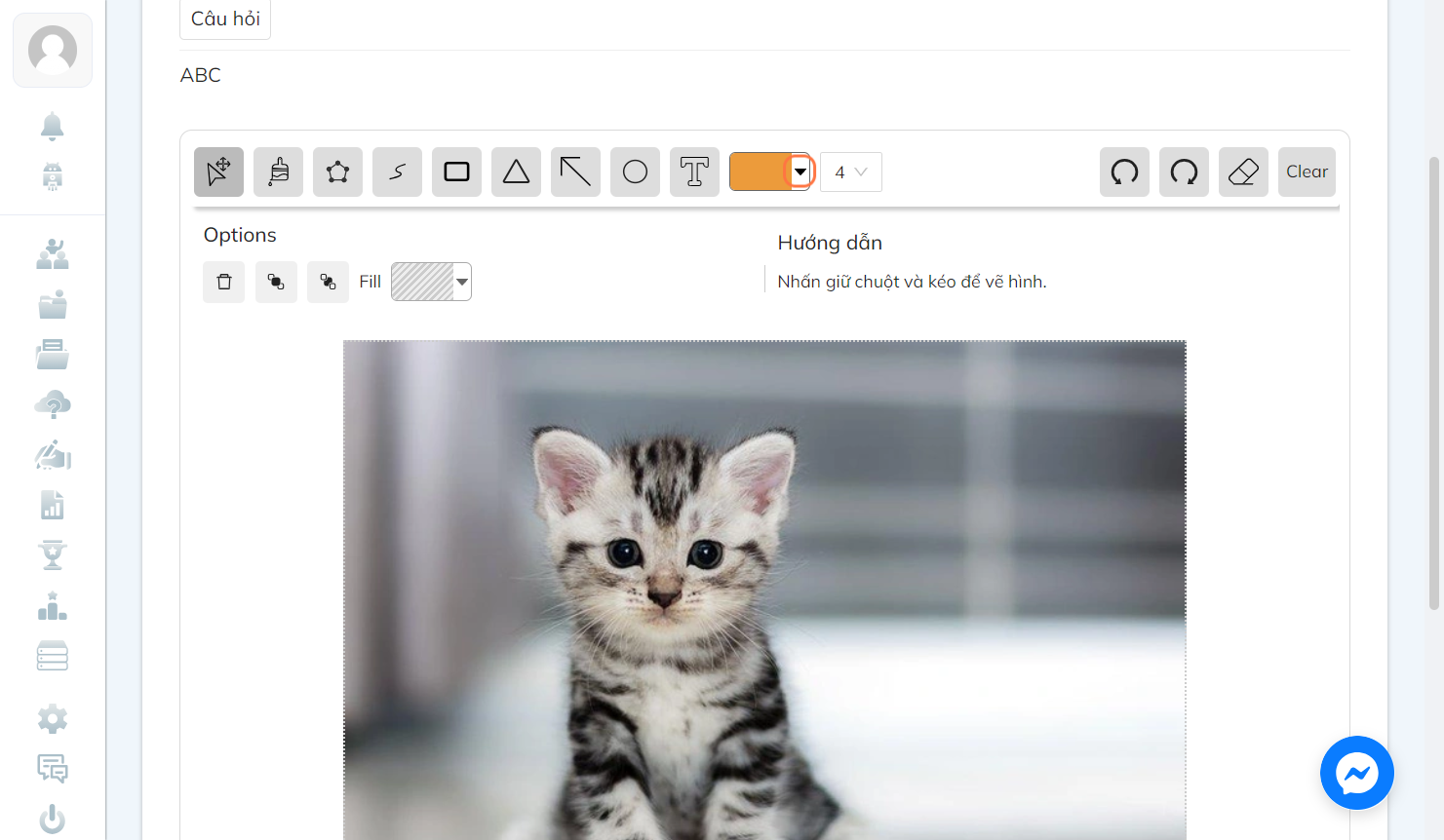This screenshot has height=840, width=1444.
Task: Open the single folder sidebar icon
Action: click(53, 305)
